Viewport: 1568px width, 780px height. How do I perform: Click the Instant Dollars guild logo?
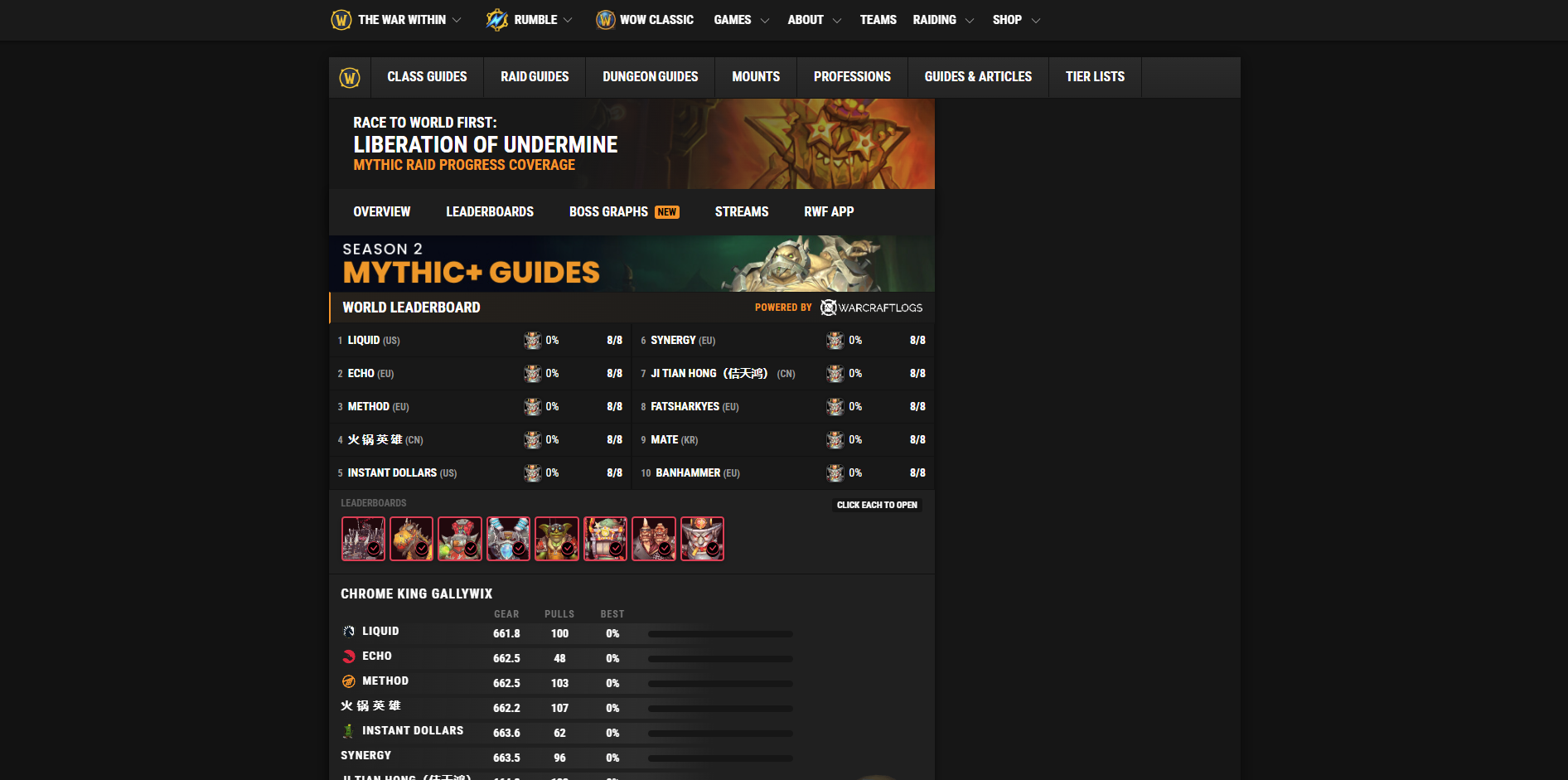pos(349,731)
